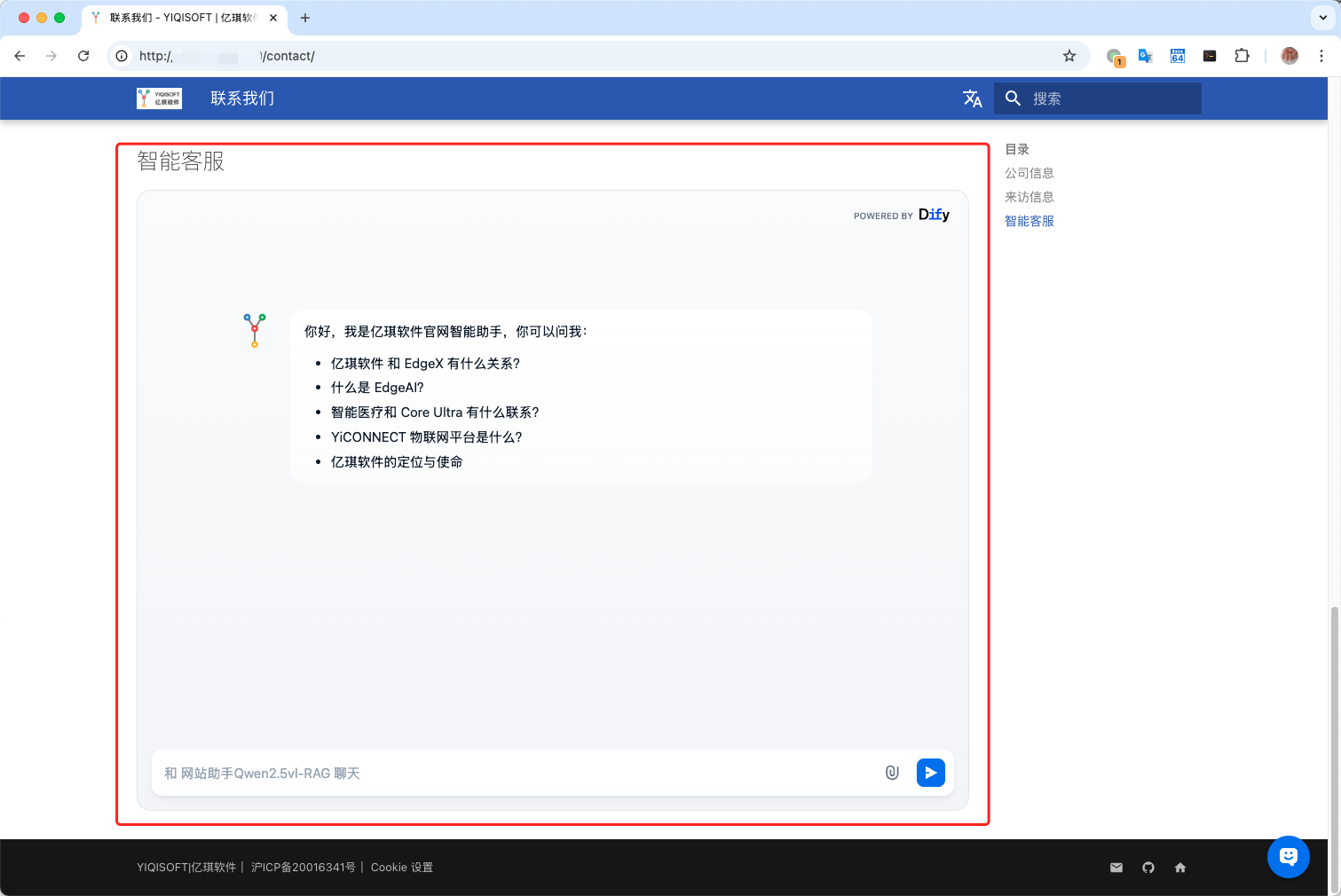Screen dimensions: 1341x896
Task: Click the 智能客服 table of contents link
Action: [1029, 221]
